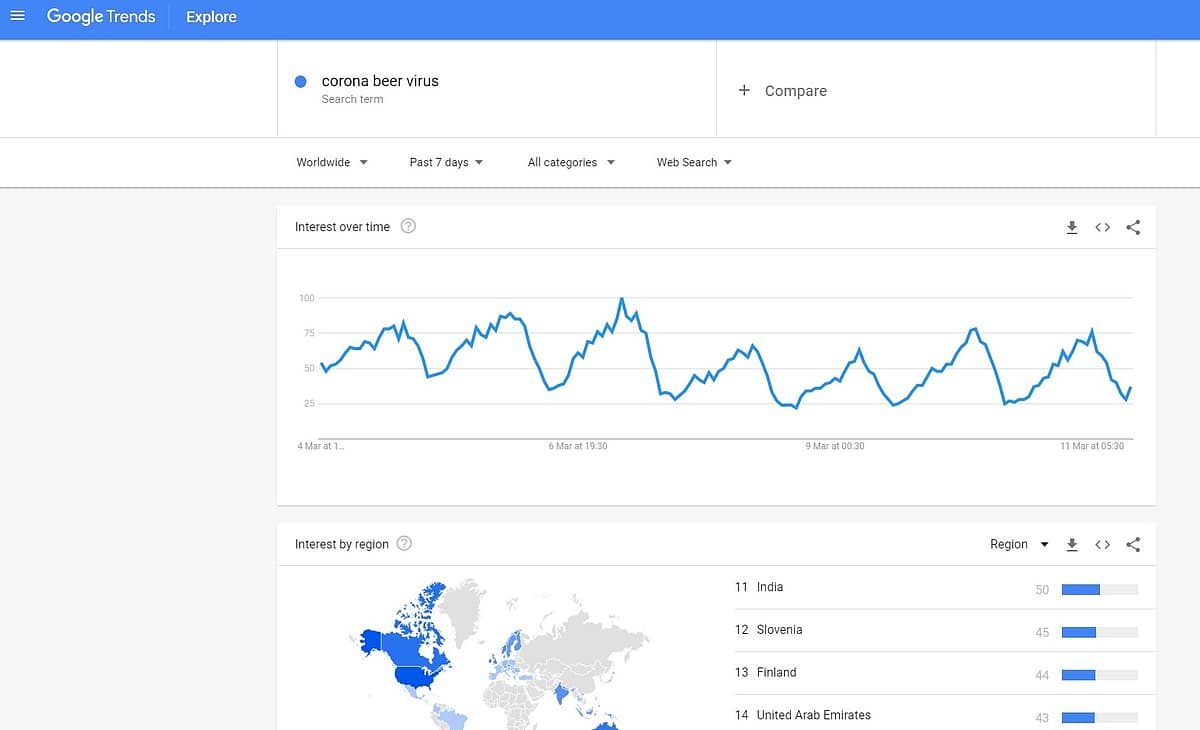Screen dimensions: 1200x730
Task: Change the Region resolution dropdown
Action: 1019,545
